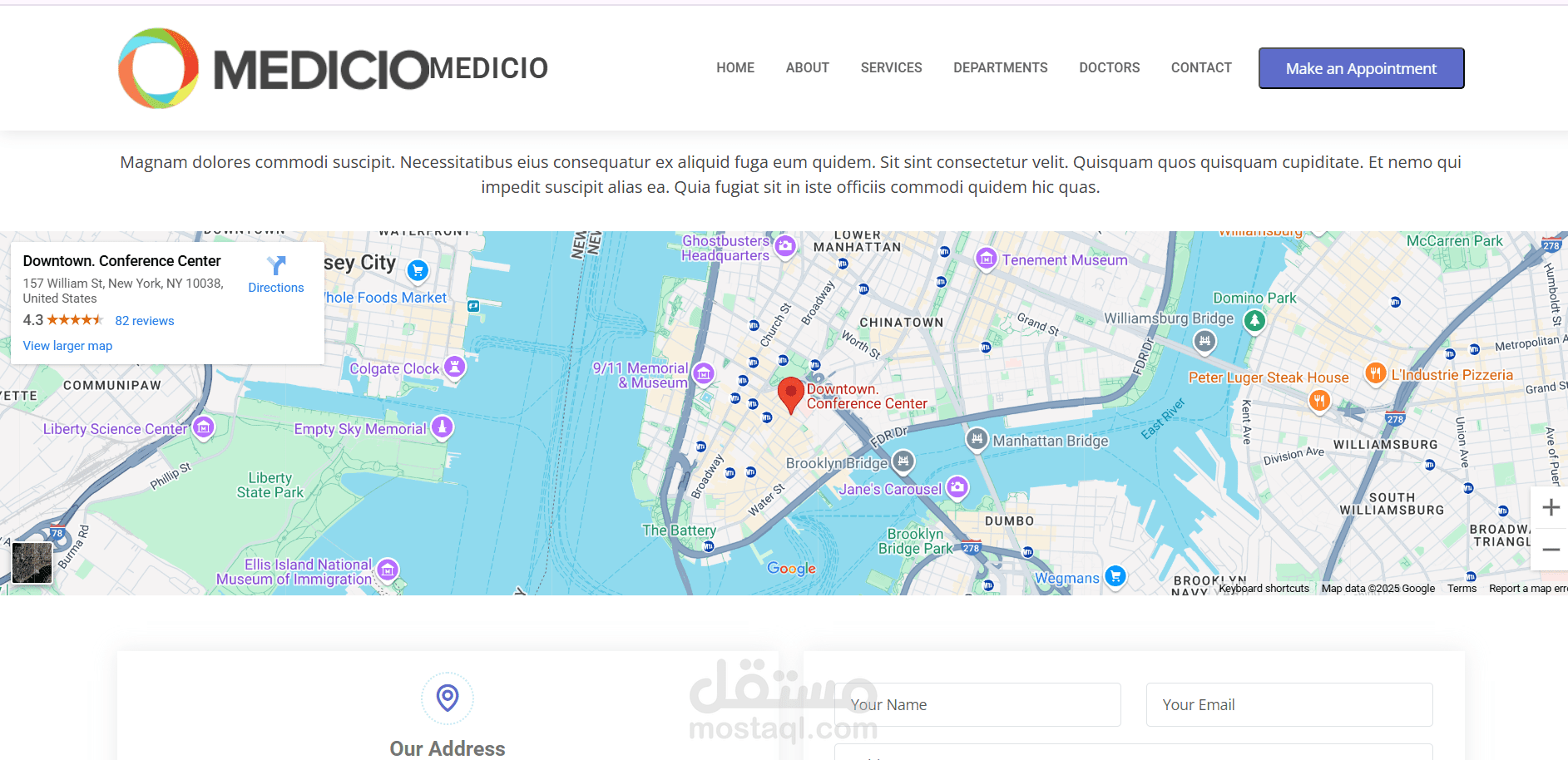Viewport: 1568px width, 760px height.
Task: Click the CHINATOWN neighborhood label
Action: 902,323
